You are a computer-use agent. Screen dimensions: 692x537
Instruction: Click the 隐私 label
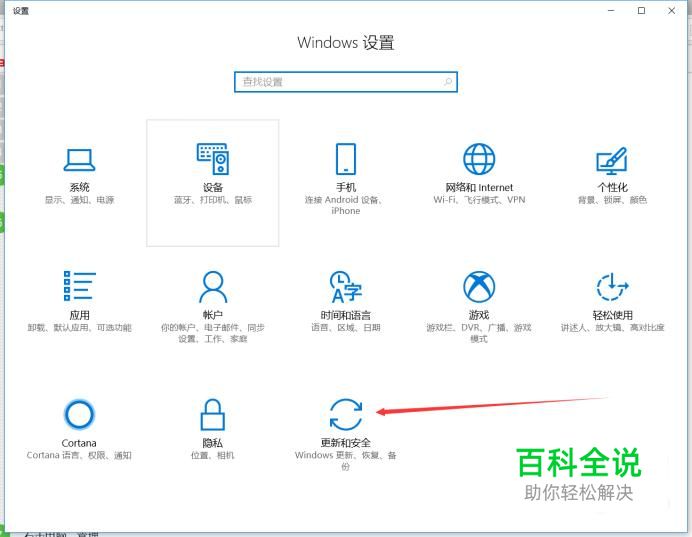click(213, 443)
